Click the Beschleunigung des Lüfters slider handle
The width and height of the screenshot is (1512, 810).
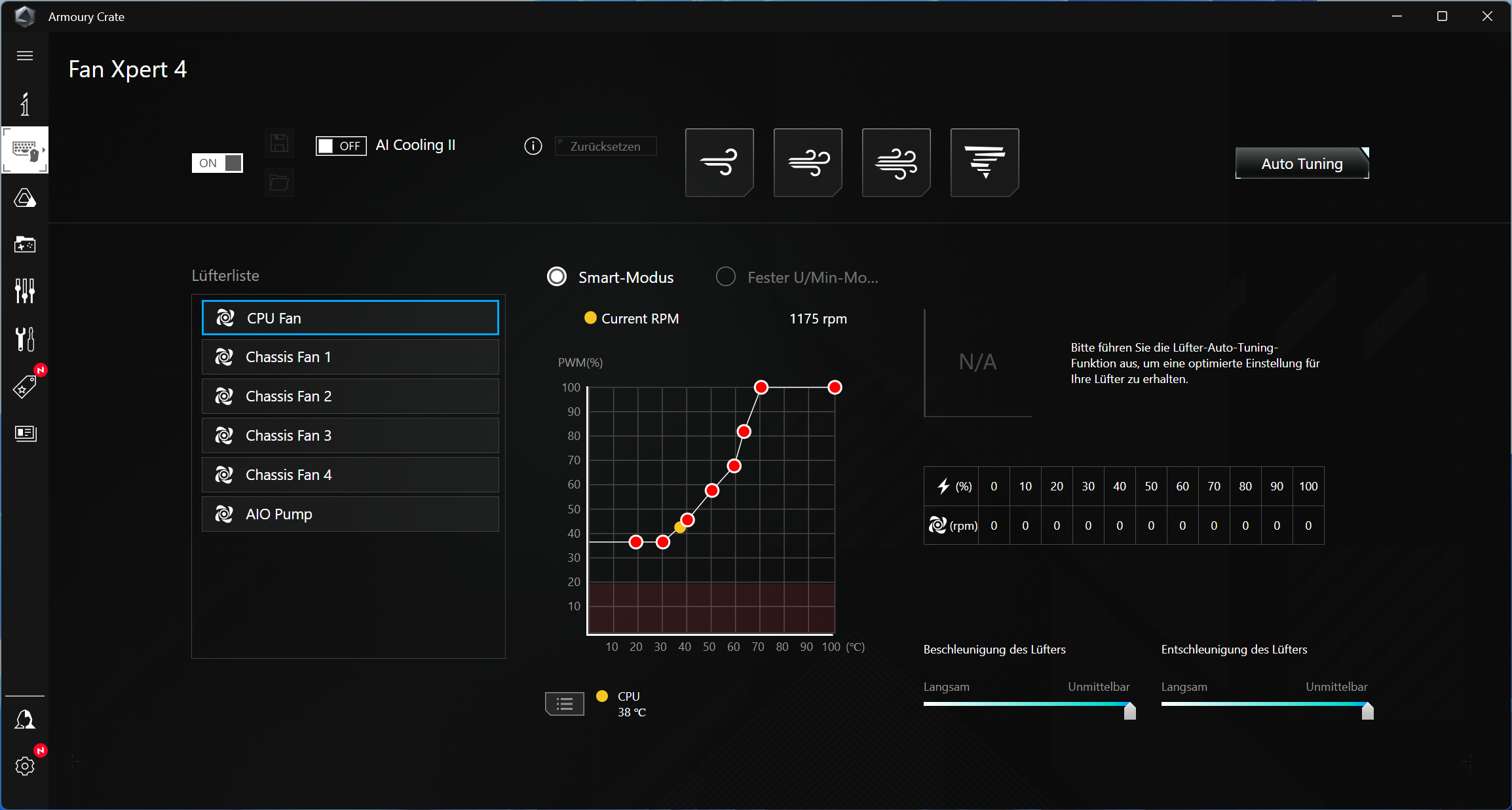pos(1130,711)
